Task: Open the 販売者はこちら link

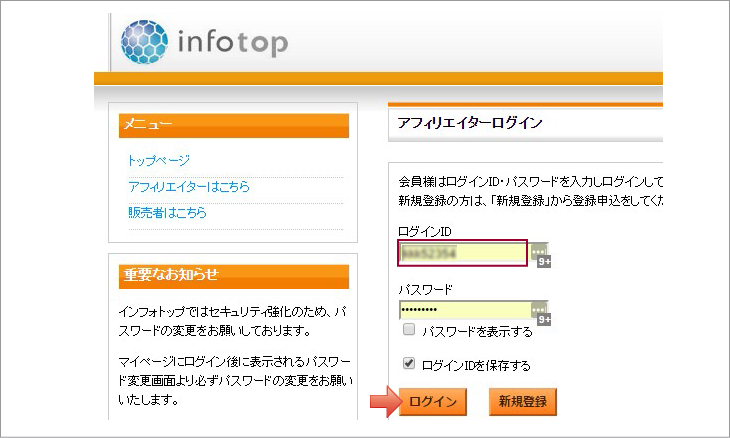Action: pos(167,213)
